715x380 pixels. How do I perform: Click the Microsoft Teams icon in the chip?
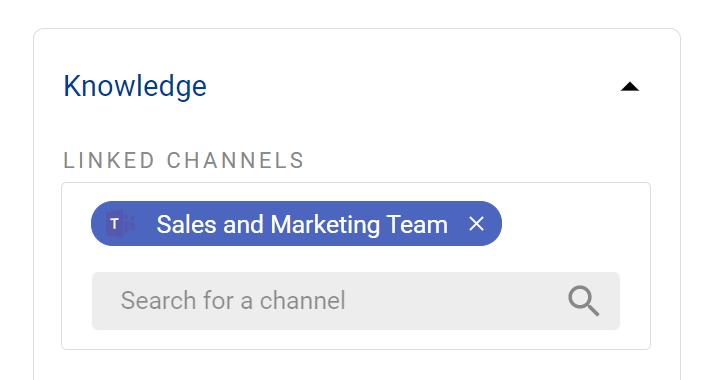(x=120, y=224)
